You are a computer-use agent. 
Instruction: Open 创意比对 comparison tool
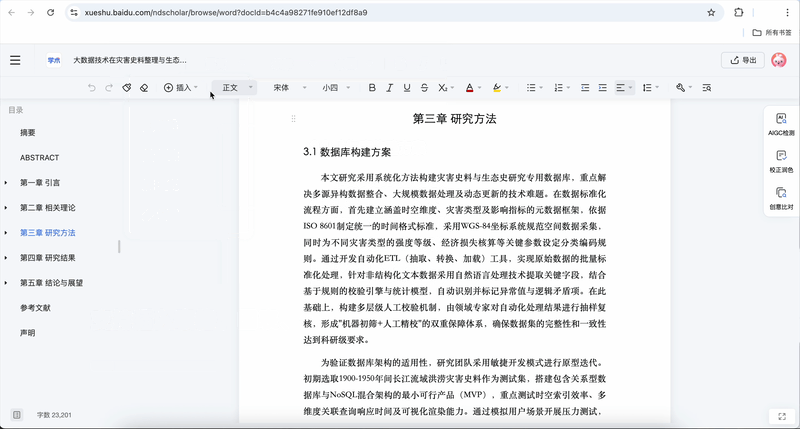pos(781,199)
